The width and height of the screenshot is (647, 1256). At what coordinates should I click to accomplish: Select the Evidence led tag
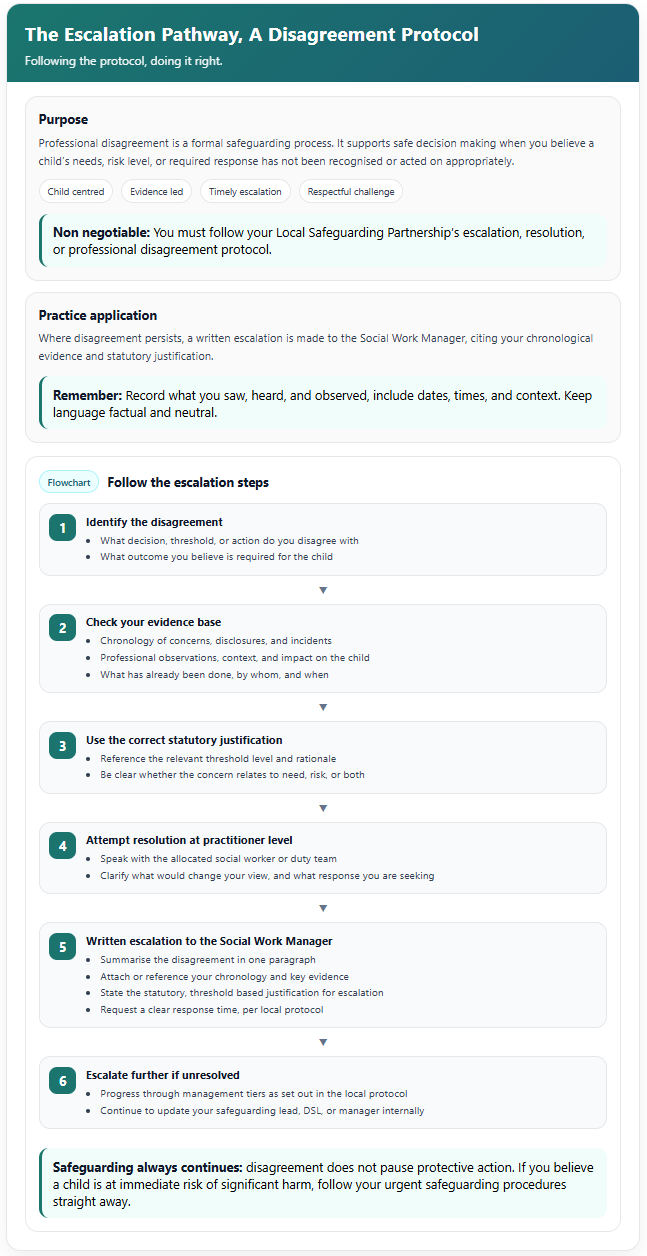point(156,191)
